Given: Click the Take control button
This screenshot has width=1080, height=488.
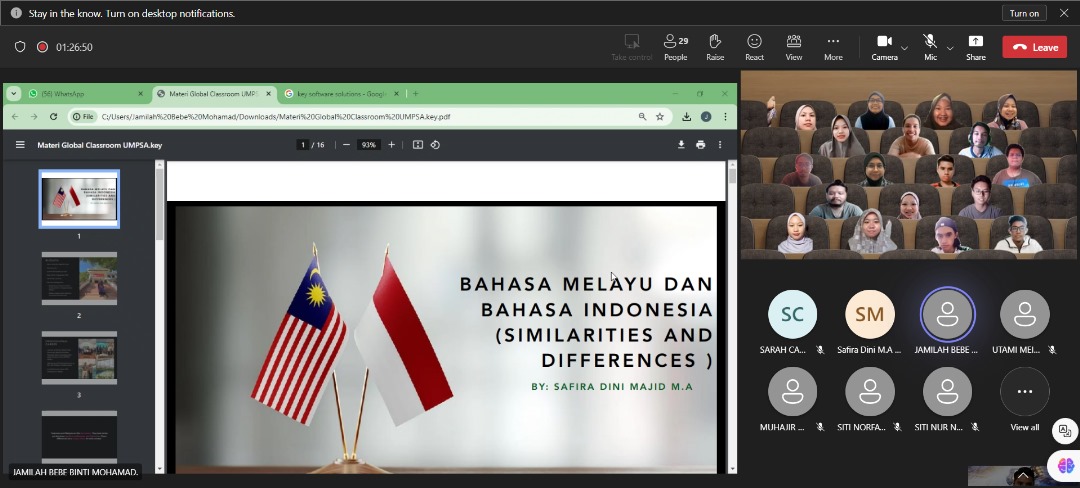Looking at the screenshot, I should pyautogui.click(x=632, y=47).
